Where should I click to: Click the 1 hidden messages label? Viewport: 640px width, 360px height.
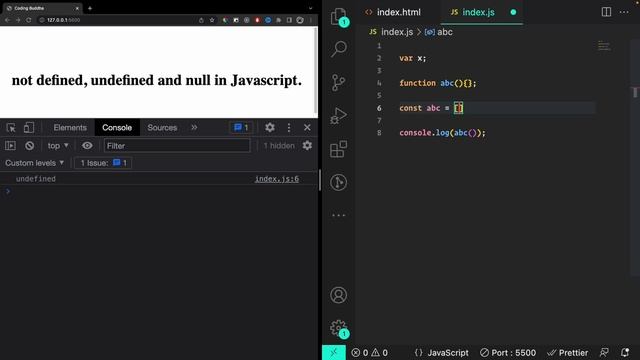[x=279, y=146]
